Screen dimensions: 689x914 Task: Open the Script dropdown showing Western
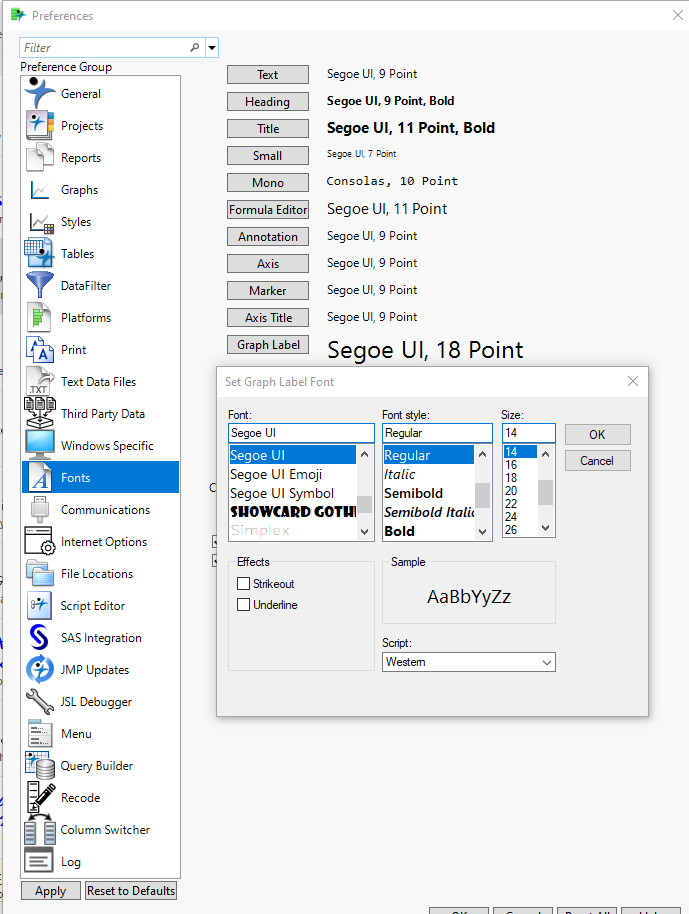pos(469,662)
